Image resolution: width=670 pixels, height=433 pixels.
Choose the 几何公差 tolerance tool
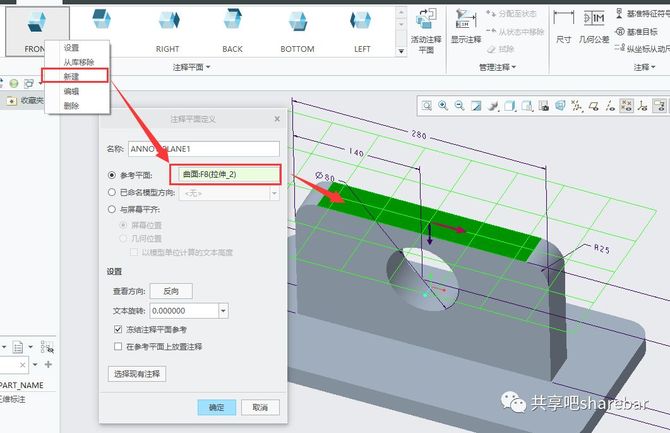(594, 27)
